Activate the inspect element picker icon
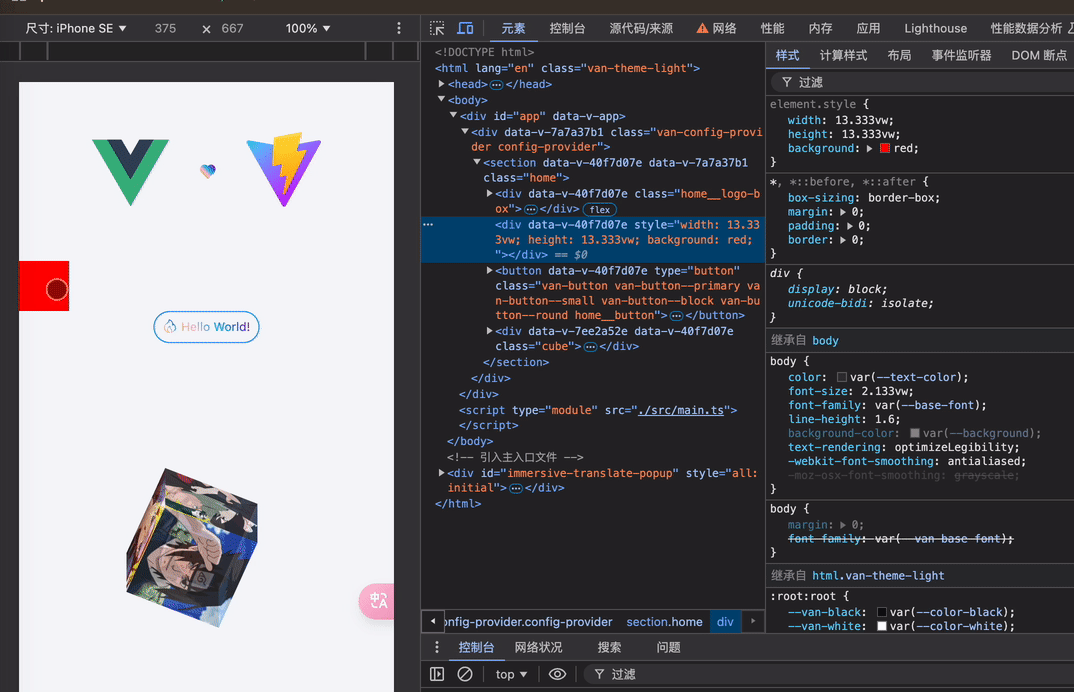Image resolution: width=1074 pixels, height=692 pixels. pos(437,28)
